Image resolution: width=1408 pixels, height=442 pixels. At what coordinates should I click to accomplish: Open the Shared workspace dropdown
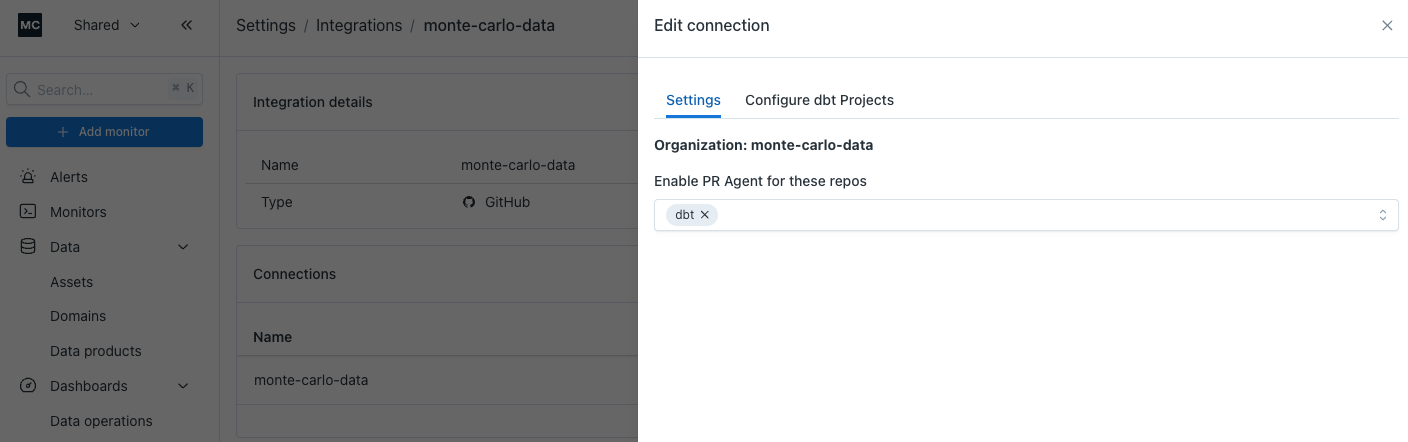tap(106, 25)
